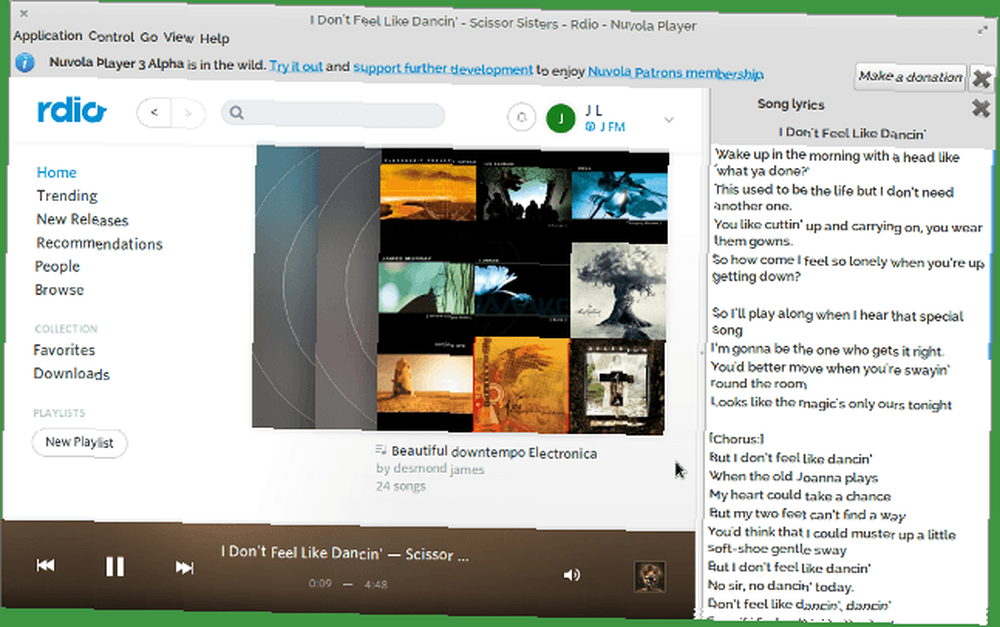Pause the current song
The width and height of the screenshot is (1000, 627).
tap(115, 566)
